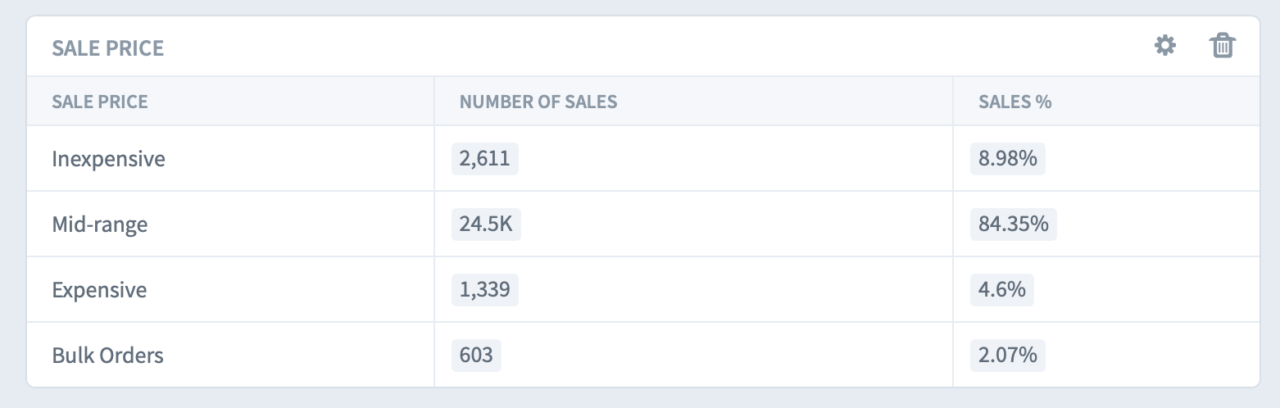Image resolution: width=1280 pixels, height=408 pixels.
Task: Select the Bulk Orders row label
Action: [108, 355]
